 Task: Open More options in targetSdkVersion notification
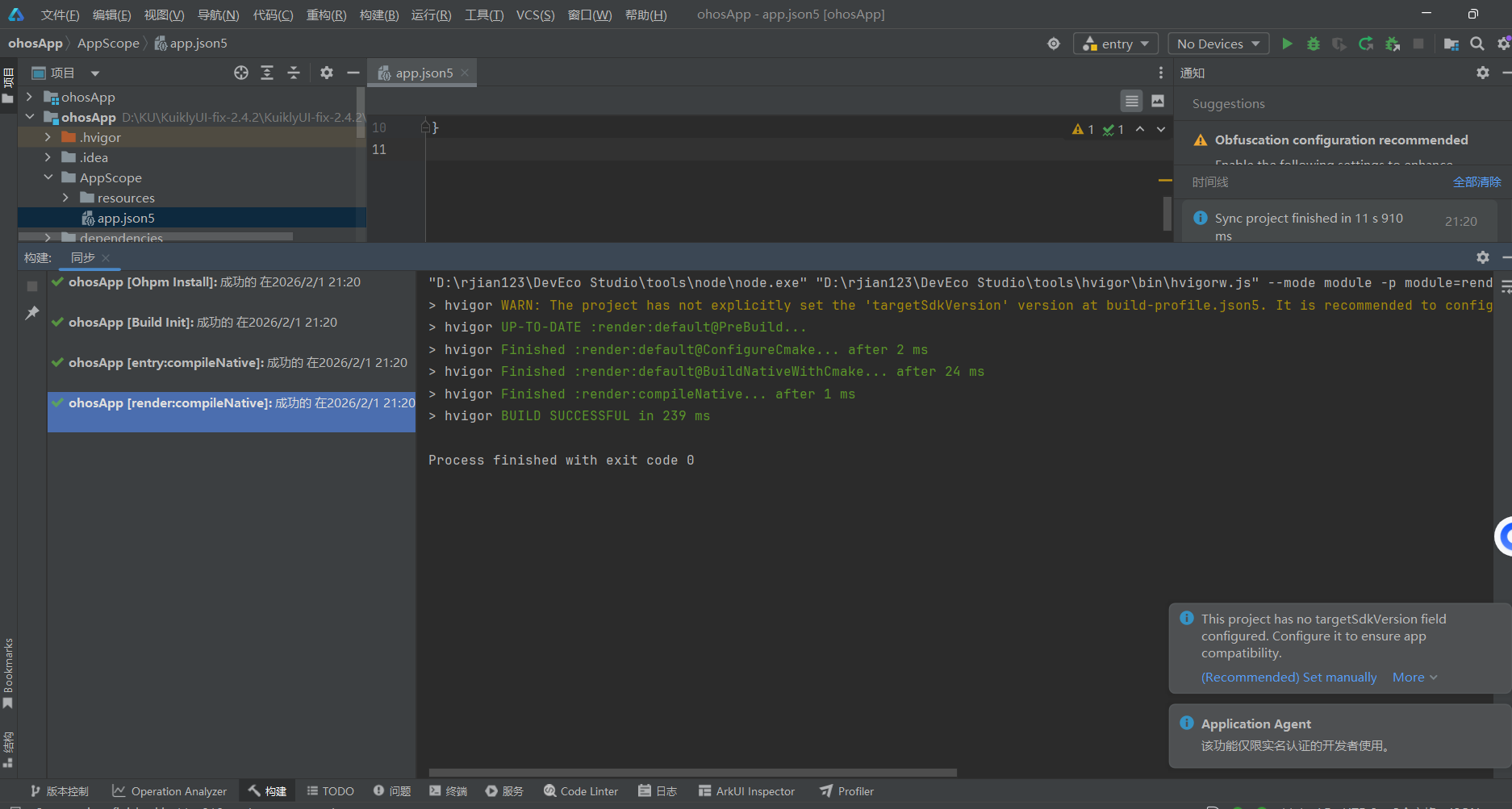[1415, 678]
